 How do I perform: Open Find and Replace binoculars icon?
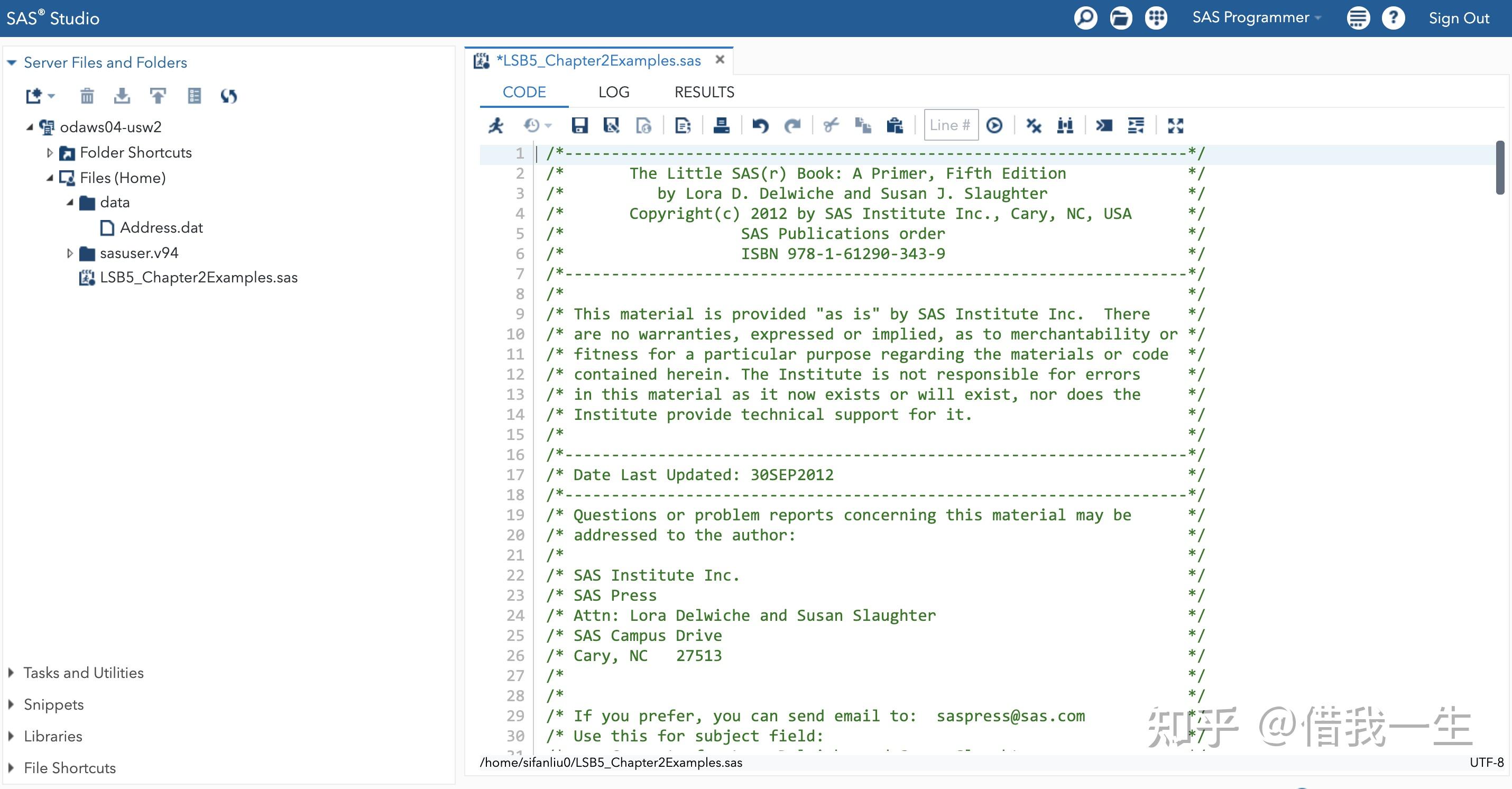point(1065,126)
